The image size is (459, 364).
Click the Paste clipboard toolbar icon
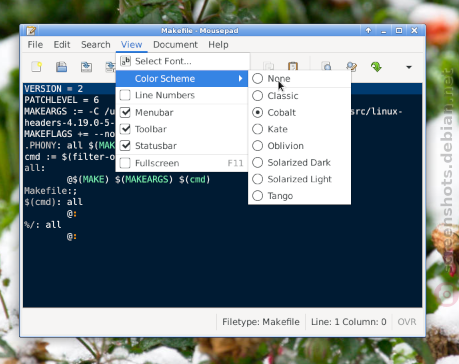point(293,66)
